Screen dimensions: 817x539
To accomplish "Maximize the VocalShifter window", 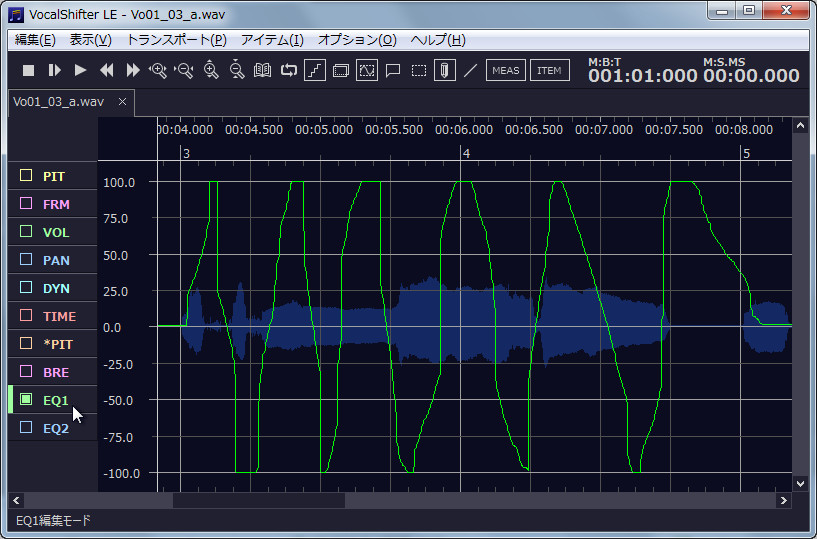I will click(749, 10).
